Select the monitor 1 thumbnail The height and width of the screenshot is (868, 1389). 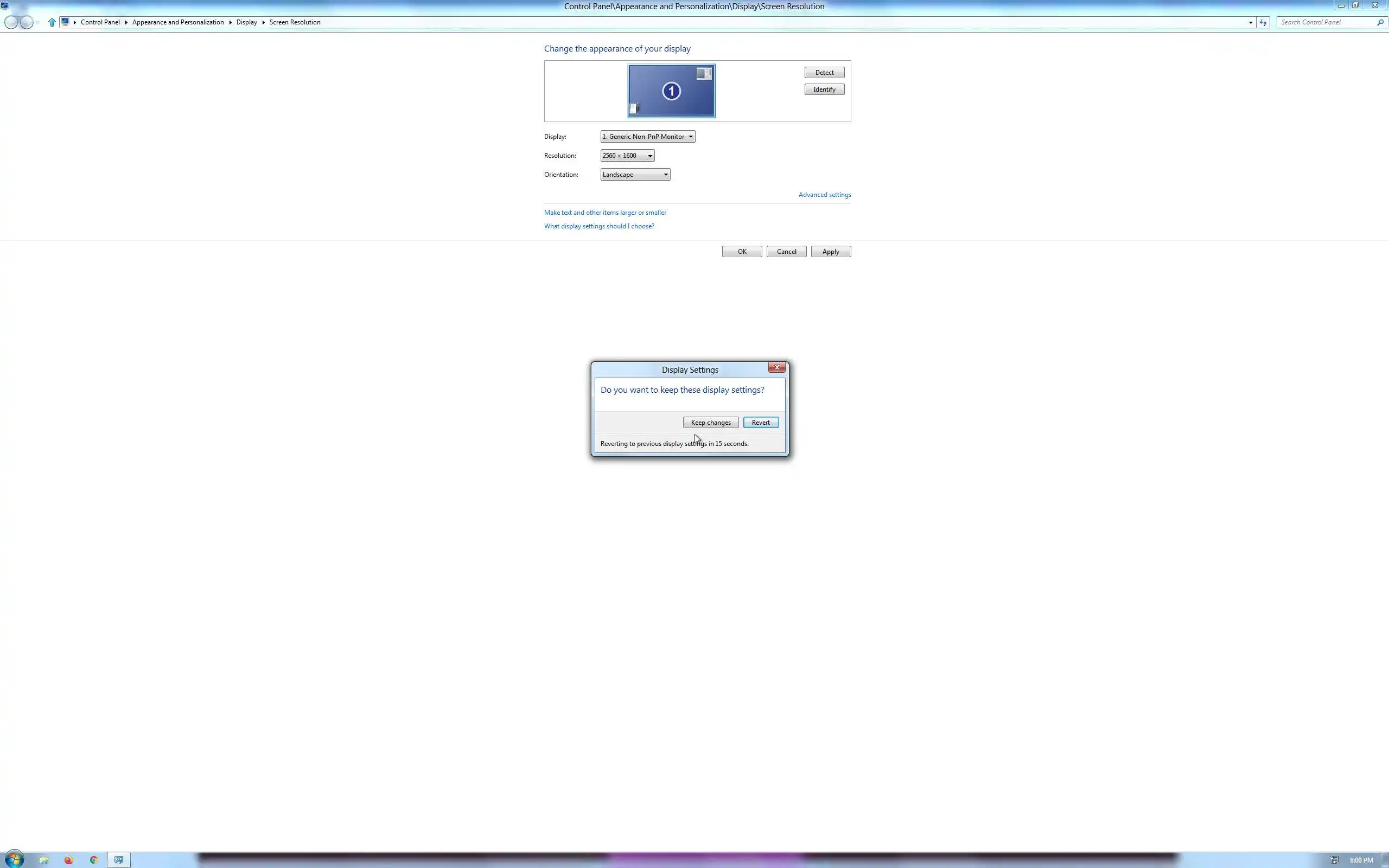point(672,91)
